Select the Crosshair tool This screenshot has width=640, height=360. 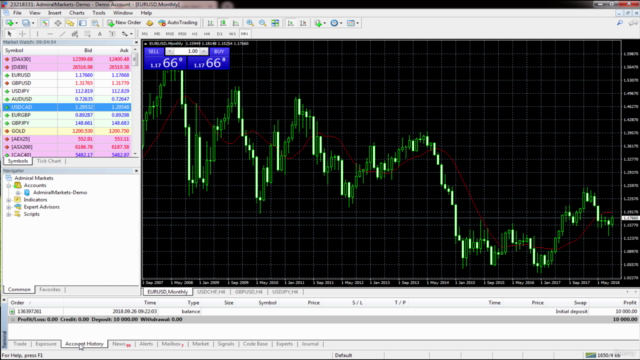(22, 34)
